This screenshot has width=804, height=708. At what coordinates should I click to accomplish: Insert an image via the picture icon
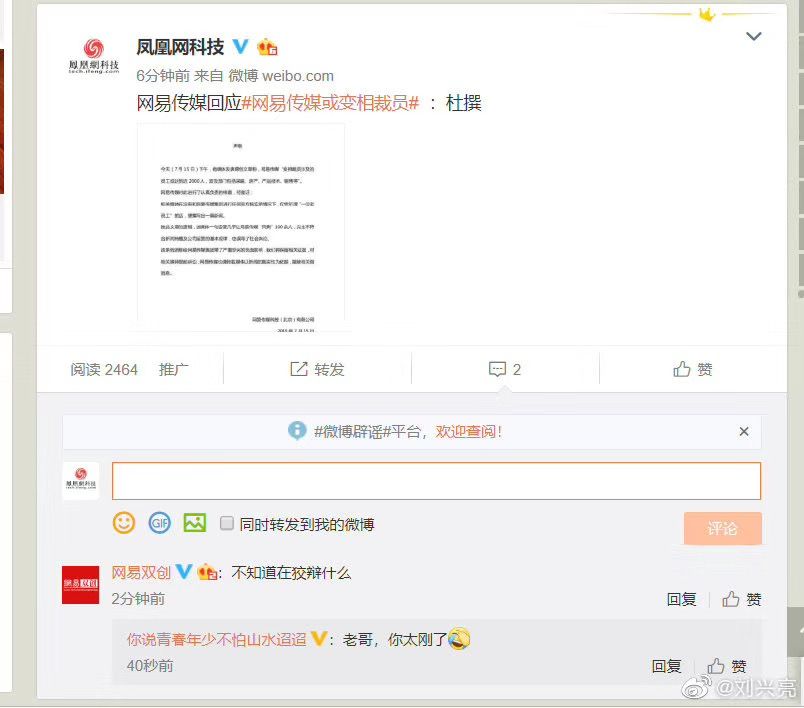point(195,523)
